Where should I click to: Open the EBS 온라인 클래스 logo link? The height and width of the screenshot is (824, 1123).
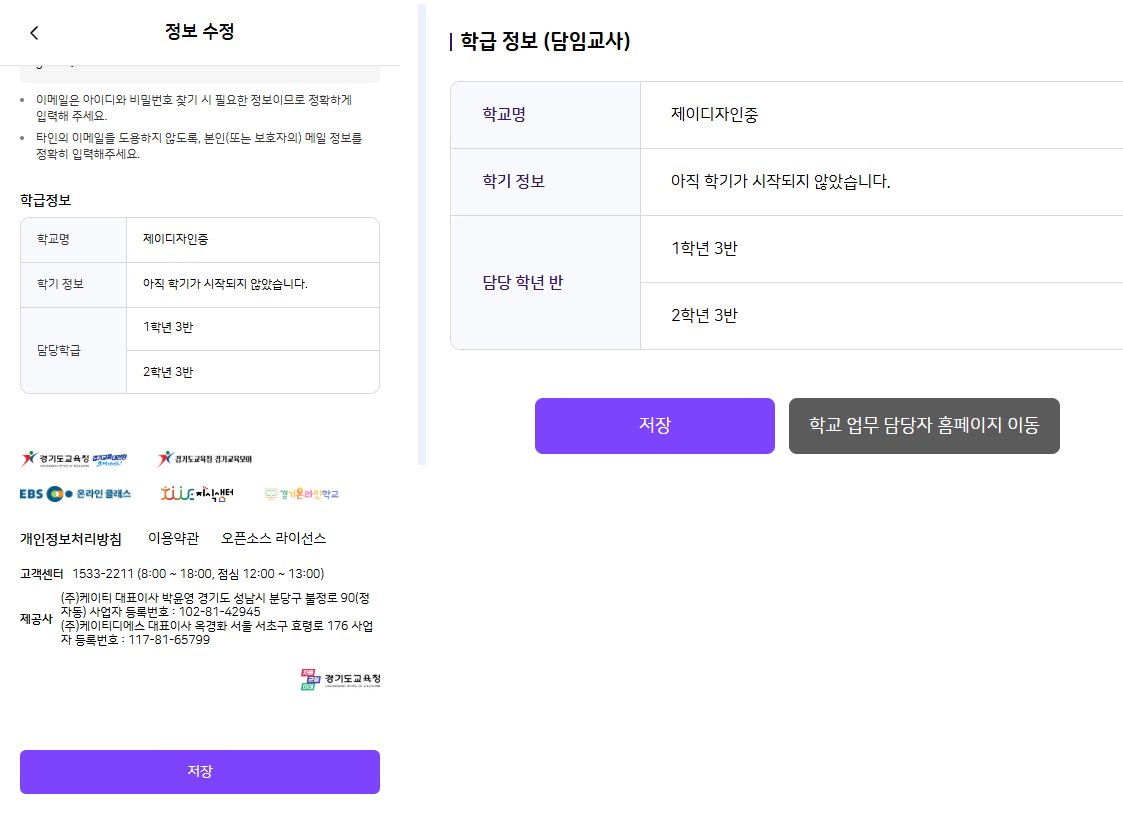click(x=75, y=494)
